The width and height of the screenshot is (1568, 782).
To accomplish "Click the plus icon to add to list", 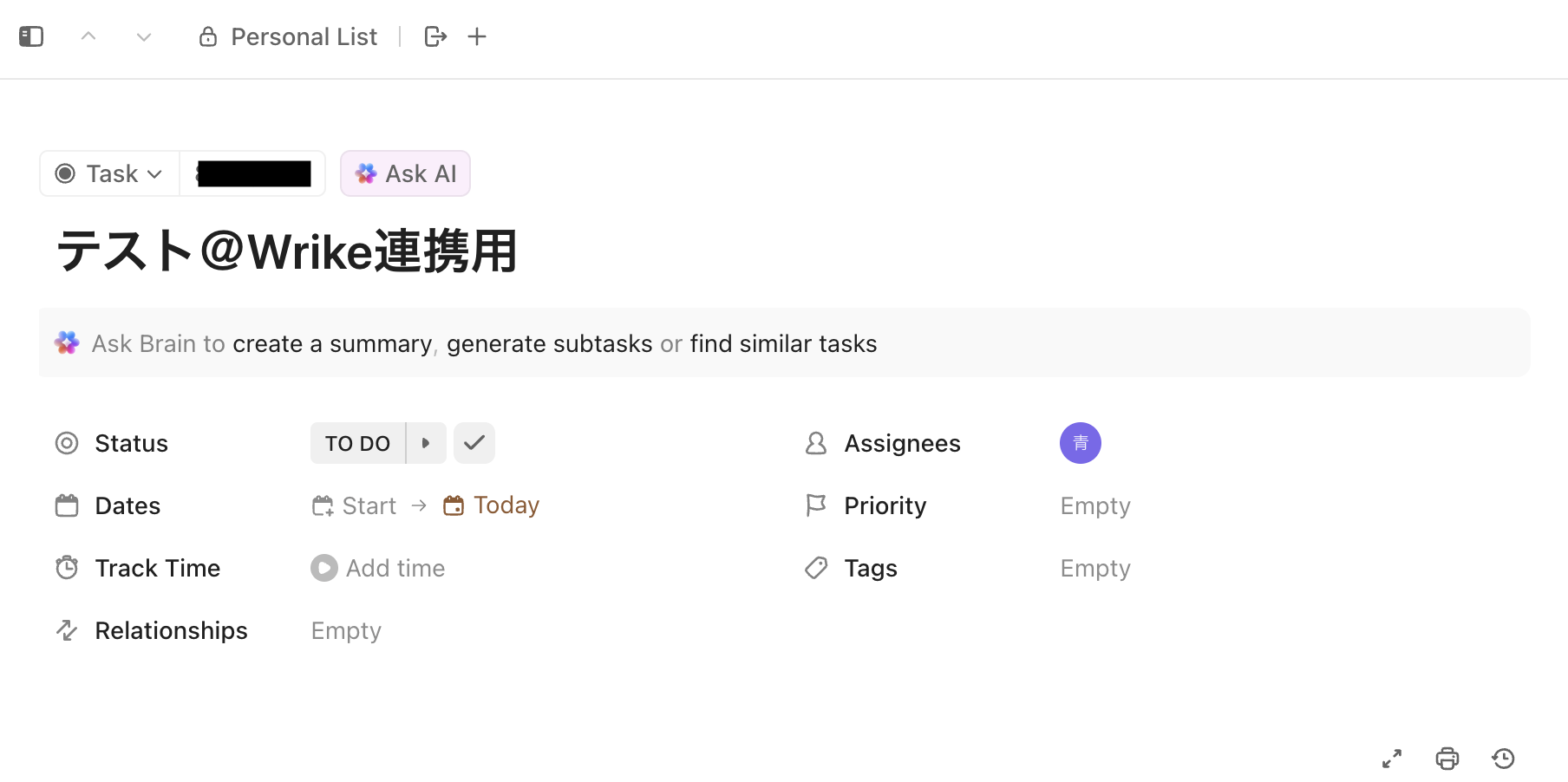I will (477, 36).
